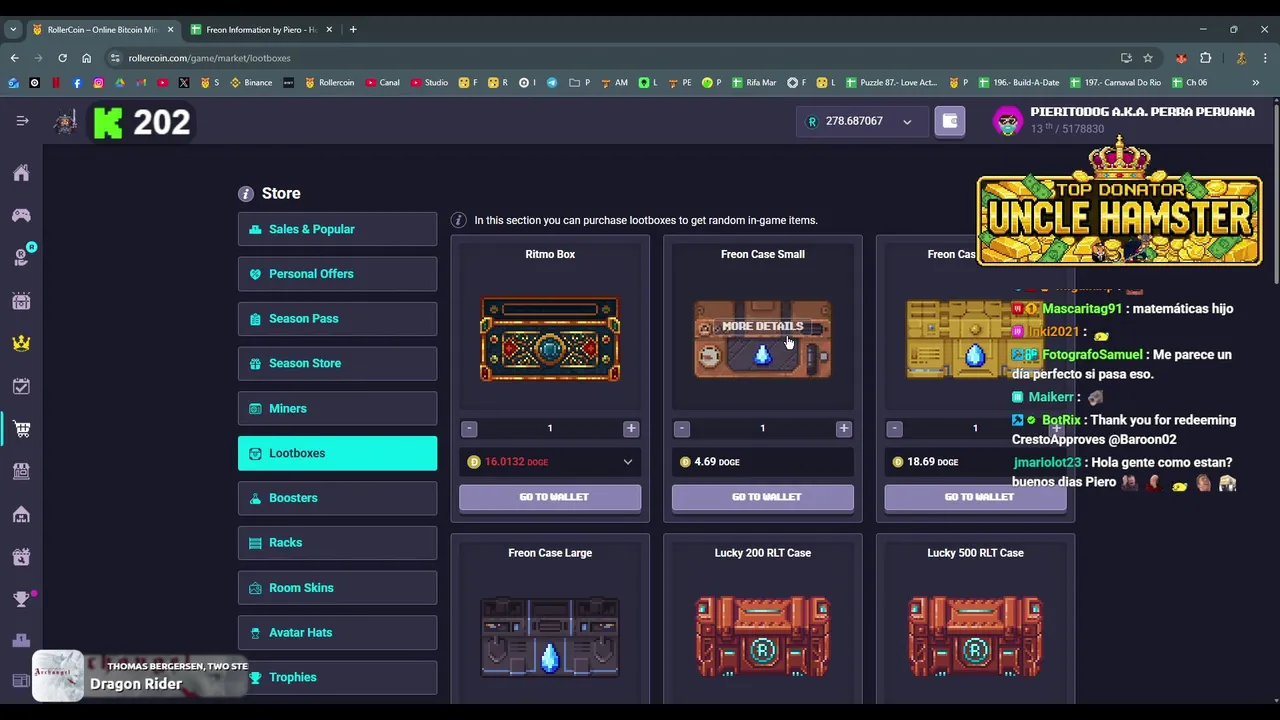This screenshot has height=720, width=1280.
Task: Show more bookmarks overflow chevron
Action: pyautogui.click(x=1255, y=83)
